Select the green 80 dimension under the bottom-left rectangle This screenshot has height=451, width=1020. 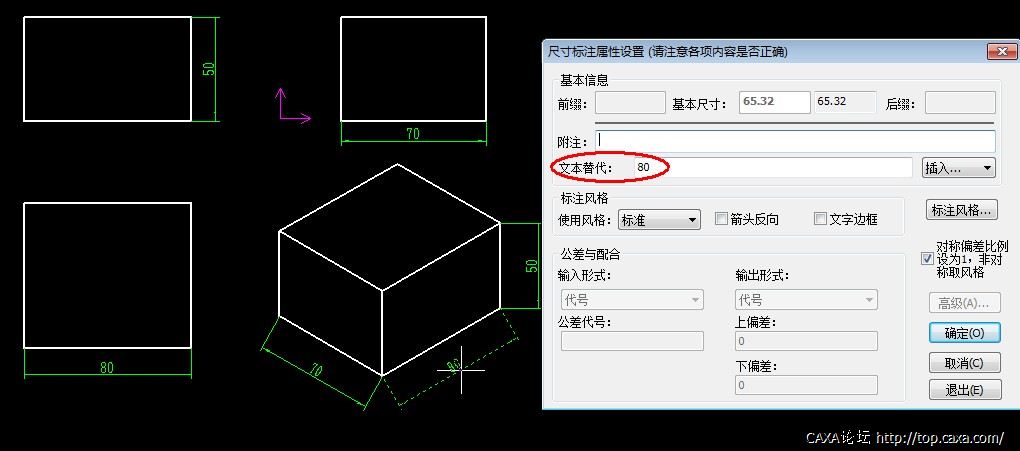tap(107, 368)
